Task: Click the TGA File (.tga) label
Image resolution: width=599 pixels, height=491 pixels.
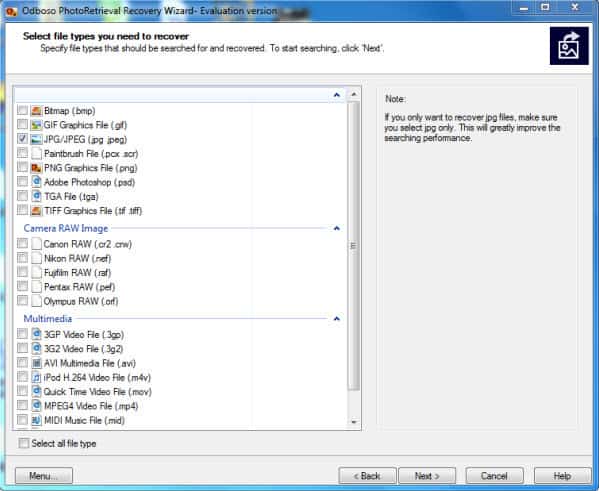Action: [71, 196]
